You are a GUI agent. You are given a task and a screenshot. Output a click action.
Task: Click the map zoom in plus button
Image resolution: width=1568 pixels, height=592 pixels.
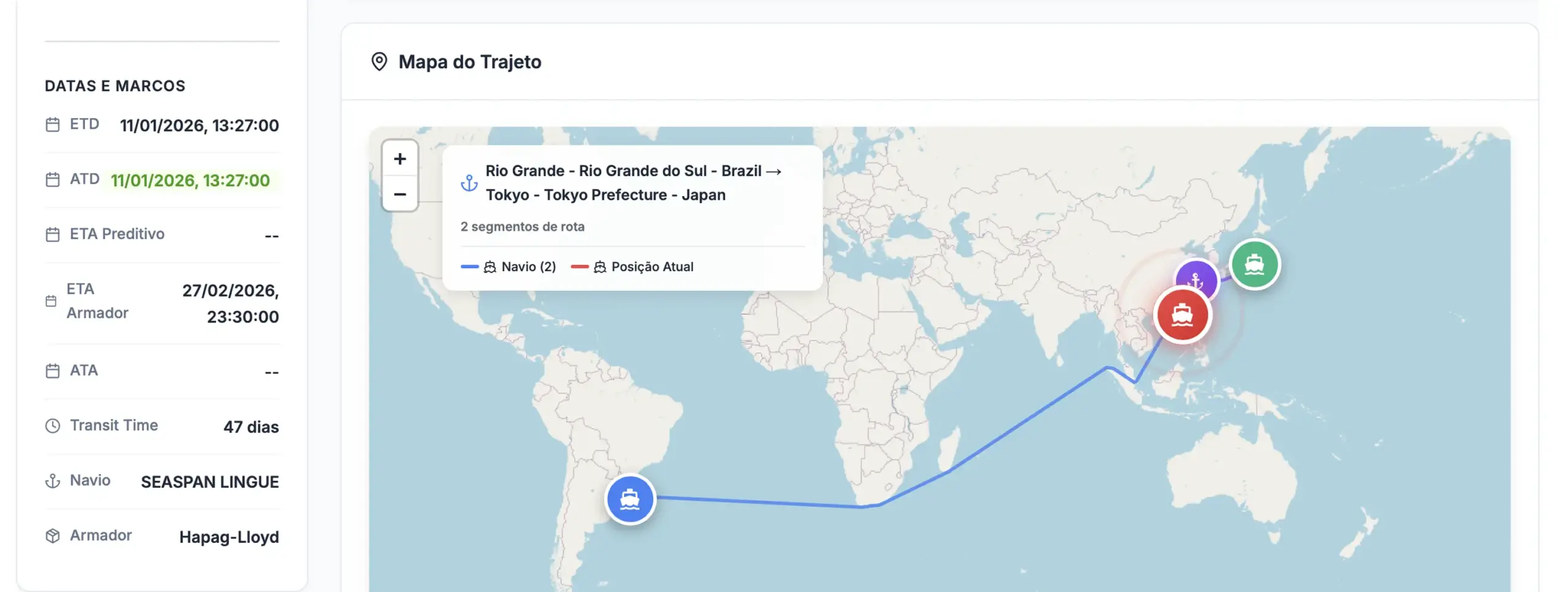point(400,159)
